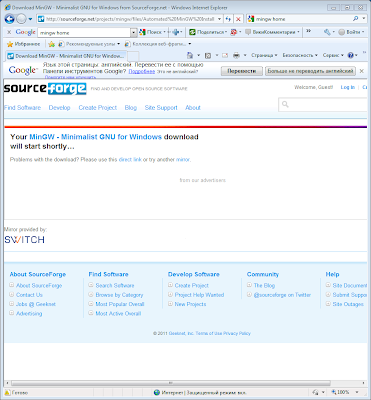Click the Blog navigation link
Viewport: 371px width, 400px height.
click(131, 108)
